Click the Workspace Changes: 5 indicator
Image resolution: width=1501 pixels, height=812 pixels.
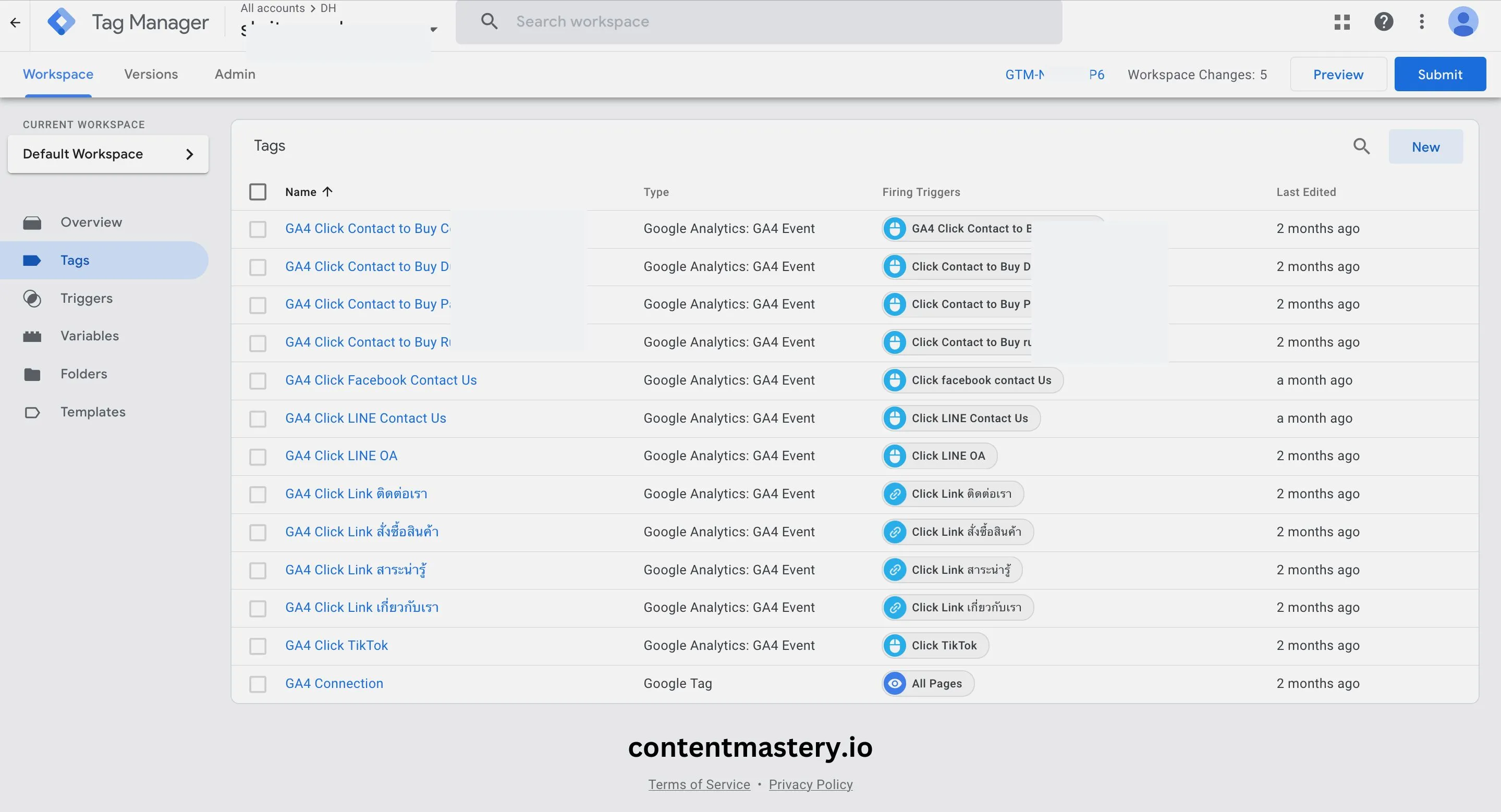coord(1197,75)
